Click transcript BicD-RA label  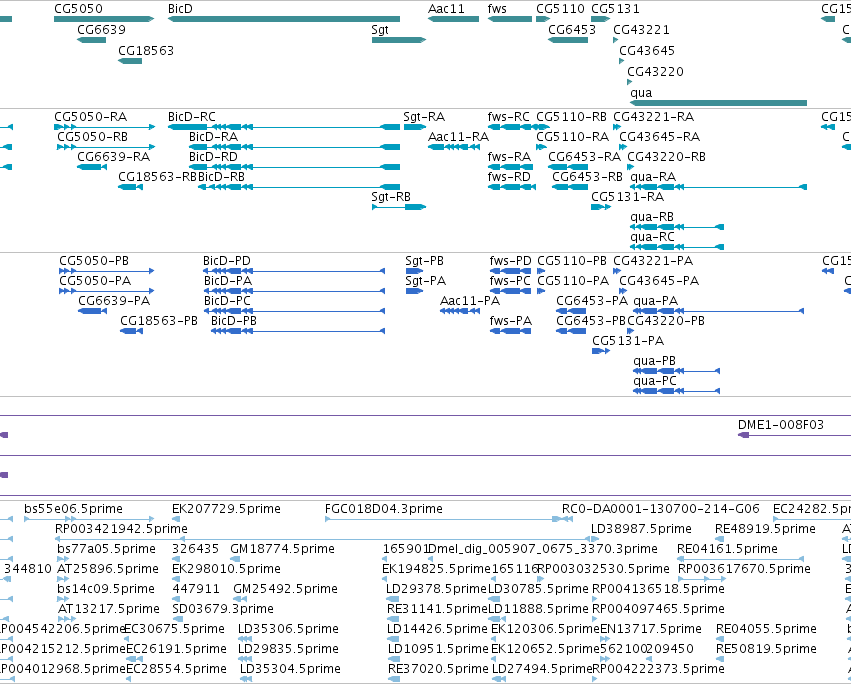[213, 137]
